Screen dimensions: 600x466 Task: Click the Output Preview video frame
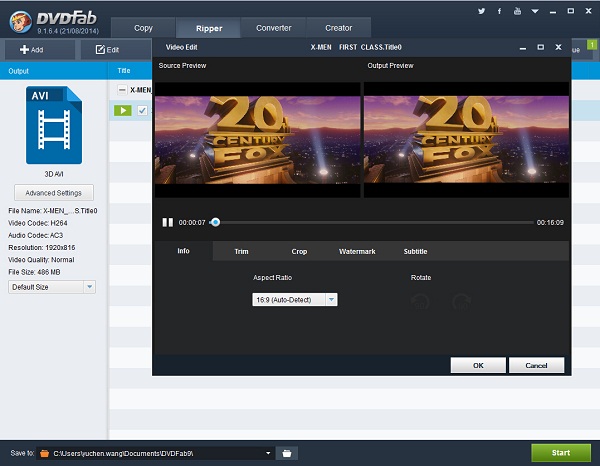click(466, 140)
